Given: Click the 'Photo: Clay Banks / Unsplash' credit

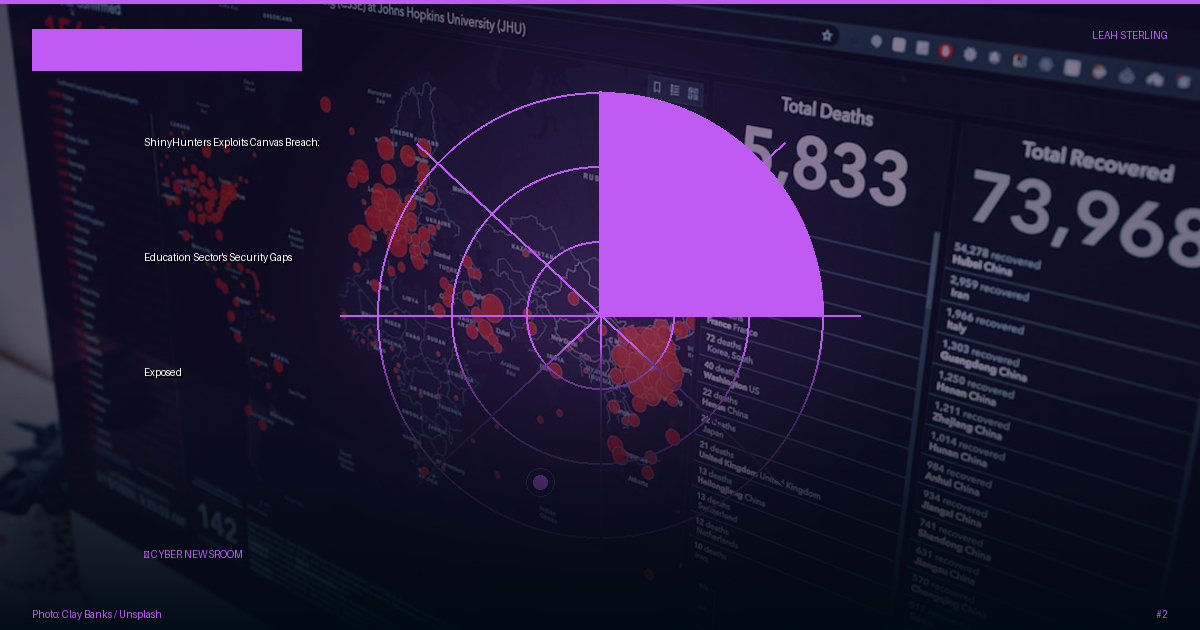Looking at the screenshot, I should coord(97,614).
